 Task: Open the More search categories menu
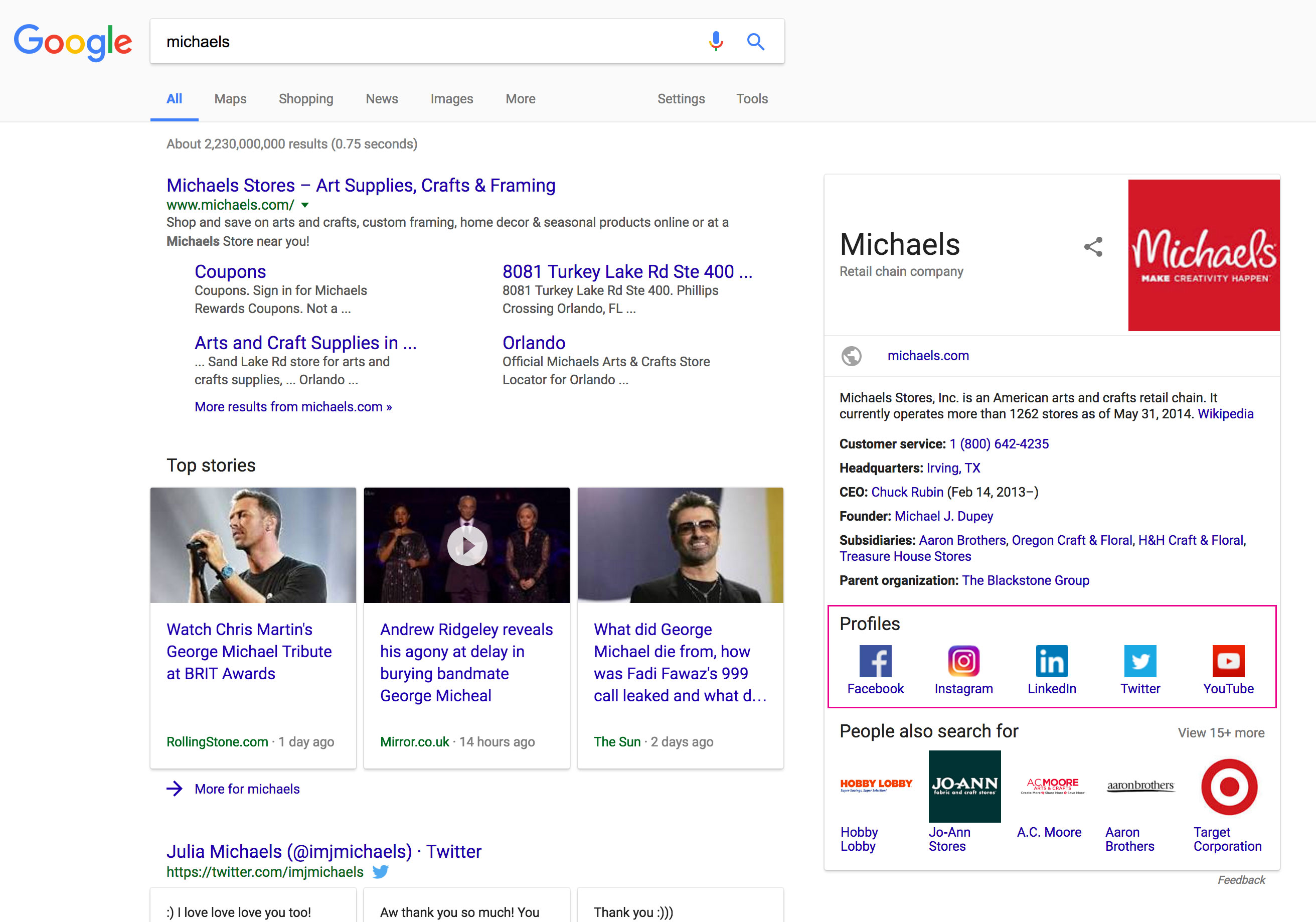[520, 99]
